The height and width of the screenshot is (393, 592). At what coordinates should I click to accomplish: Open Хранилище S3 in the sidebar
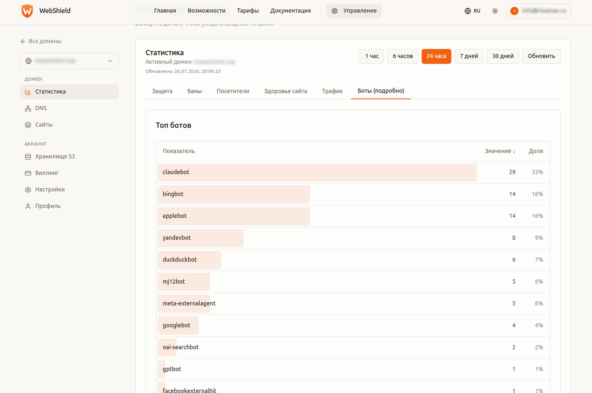[69, 157]
